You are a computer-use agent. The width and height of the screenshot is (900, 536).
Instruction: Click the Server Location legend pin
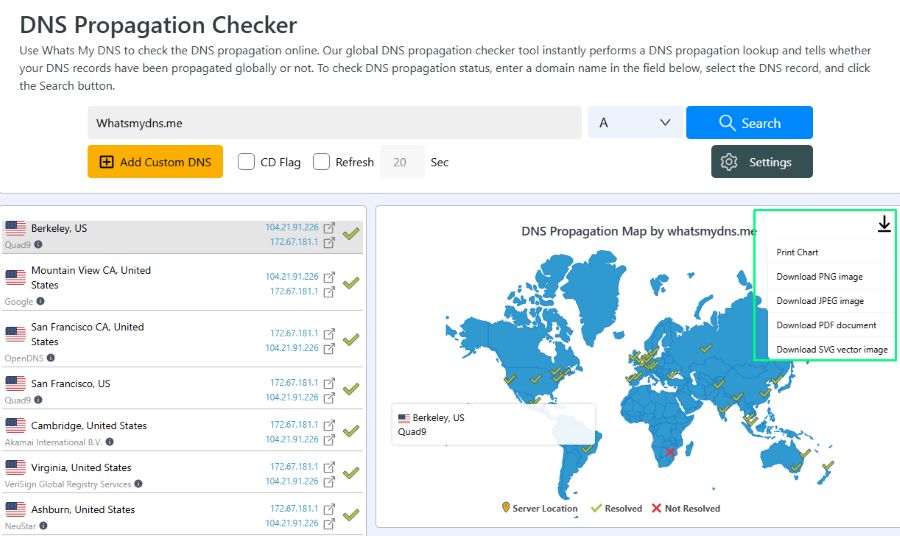[506, 508]
